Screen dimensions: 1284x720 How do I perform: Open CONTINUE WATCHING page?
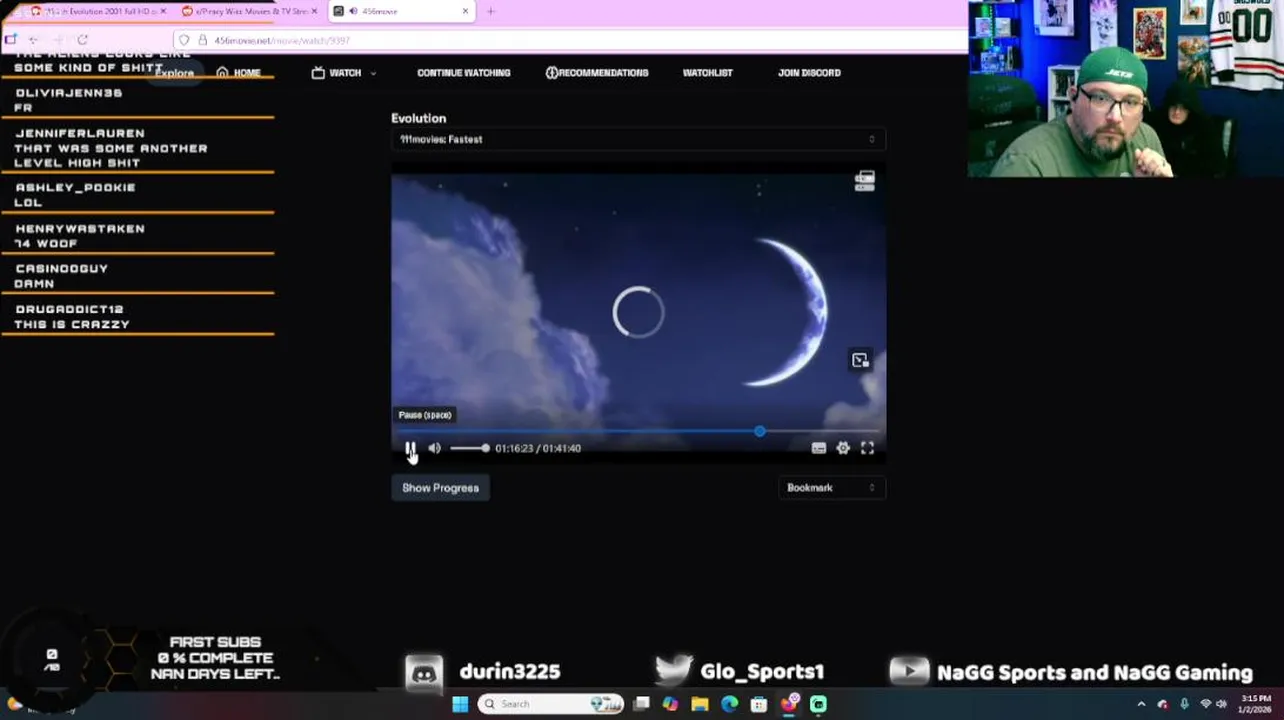tap(463, 72)
